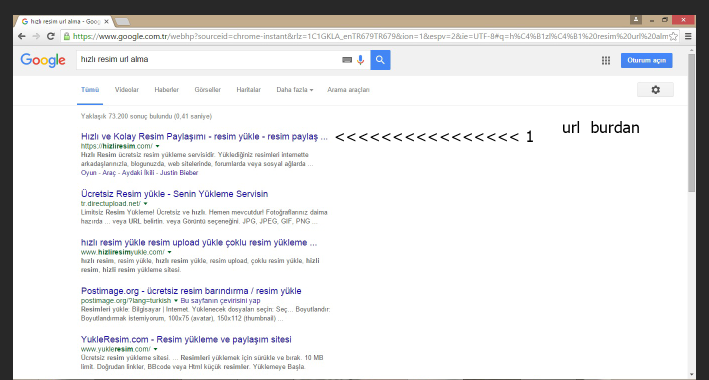
Task: Open the on-screen keyboard icon in search box
Action: (347, 60)
